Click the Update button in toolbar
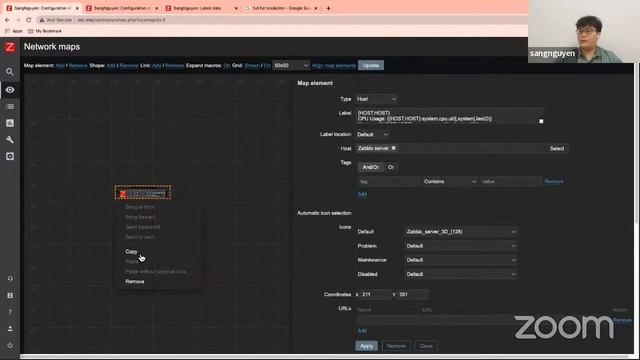Viewport: 640px width, 360px height. (x=371, y=65)
